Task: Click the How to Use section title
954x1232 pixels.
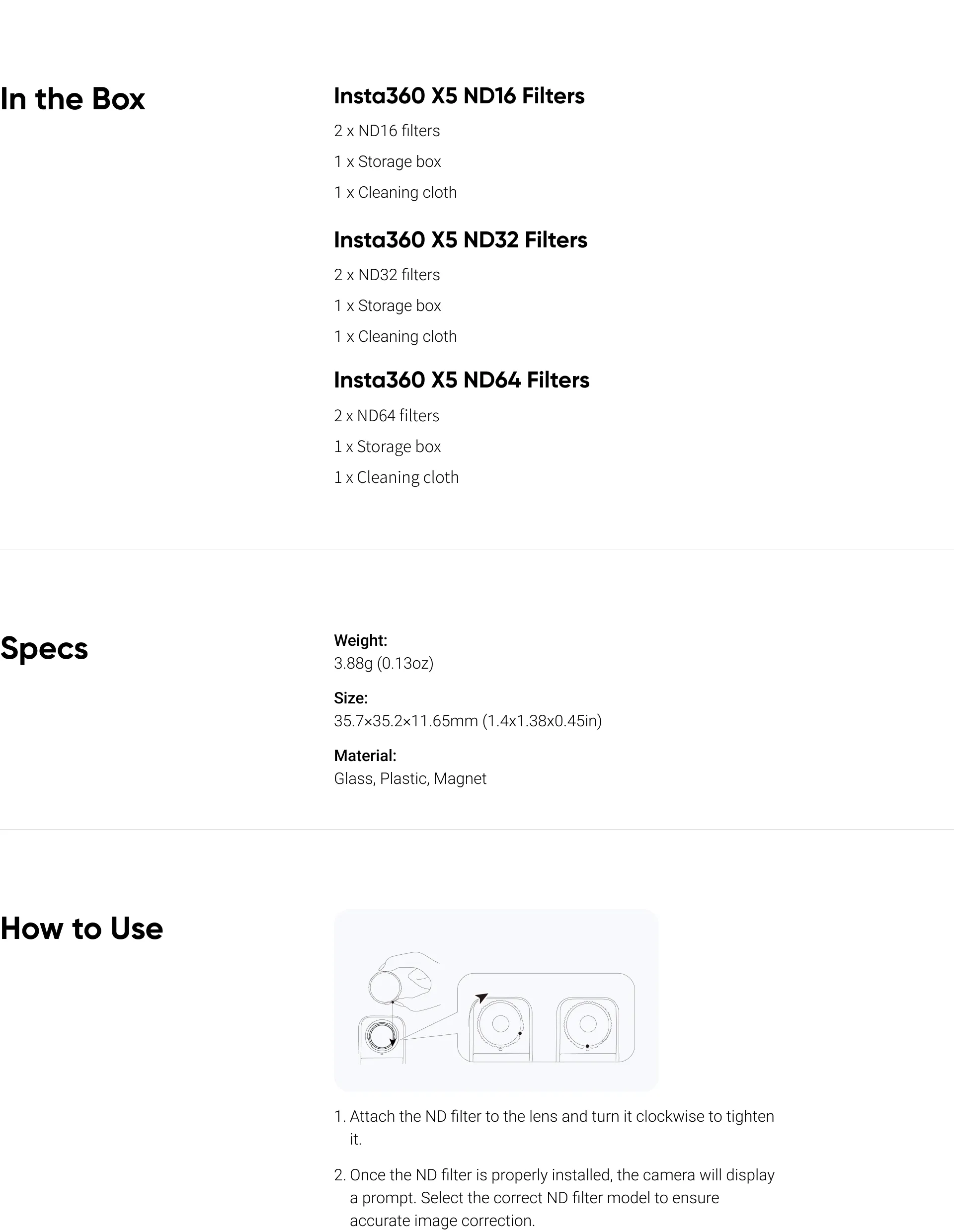Action: click(x=82, y=928)
